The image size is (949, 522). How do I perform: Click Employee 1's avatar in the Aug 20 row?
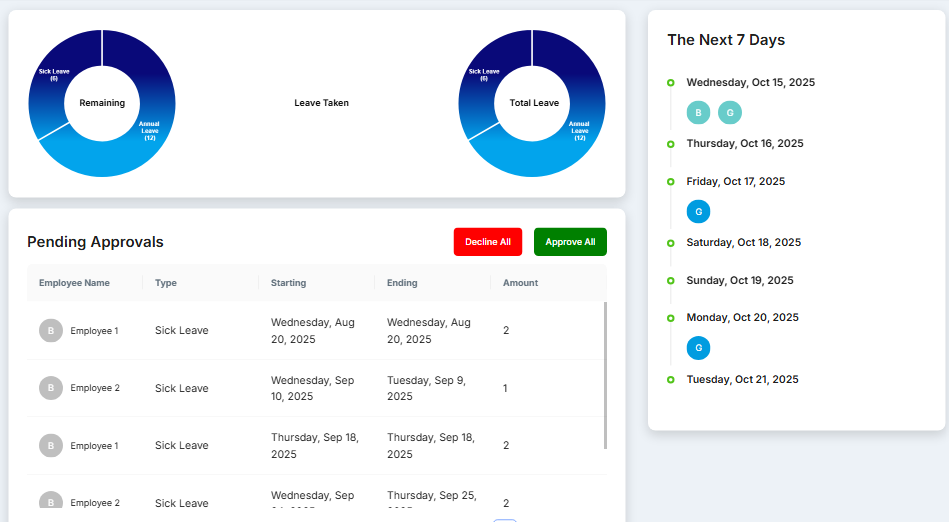(x=51, y=330)
